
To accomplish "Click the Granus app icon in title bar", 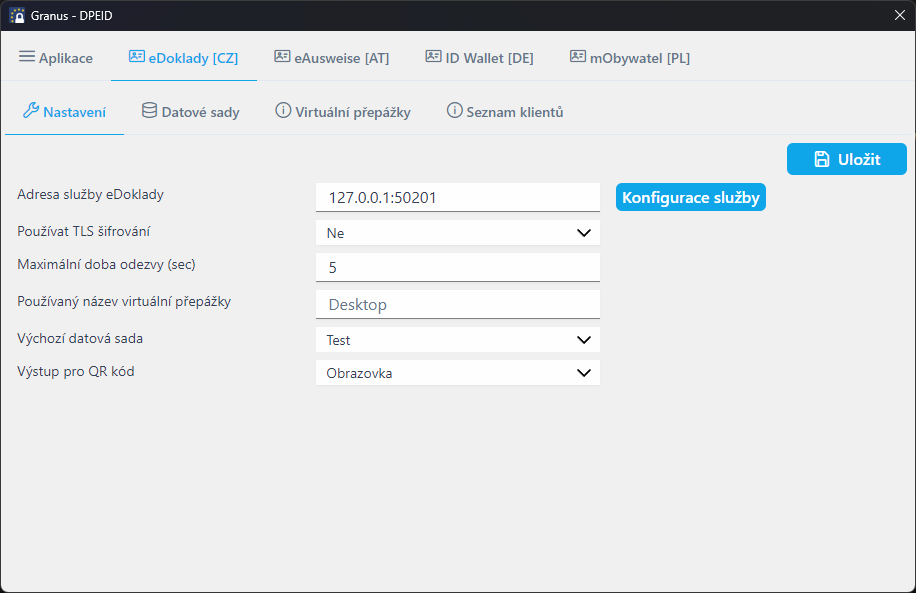I will pos(17,15).
